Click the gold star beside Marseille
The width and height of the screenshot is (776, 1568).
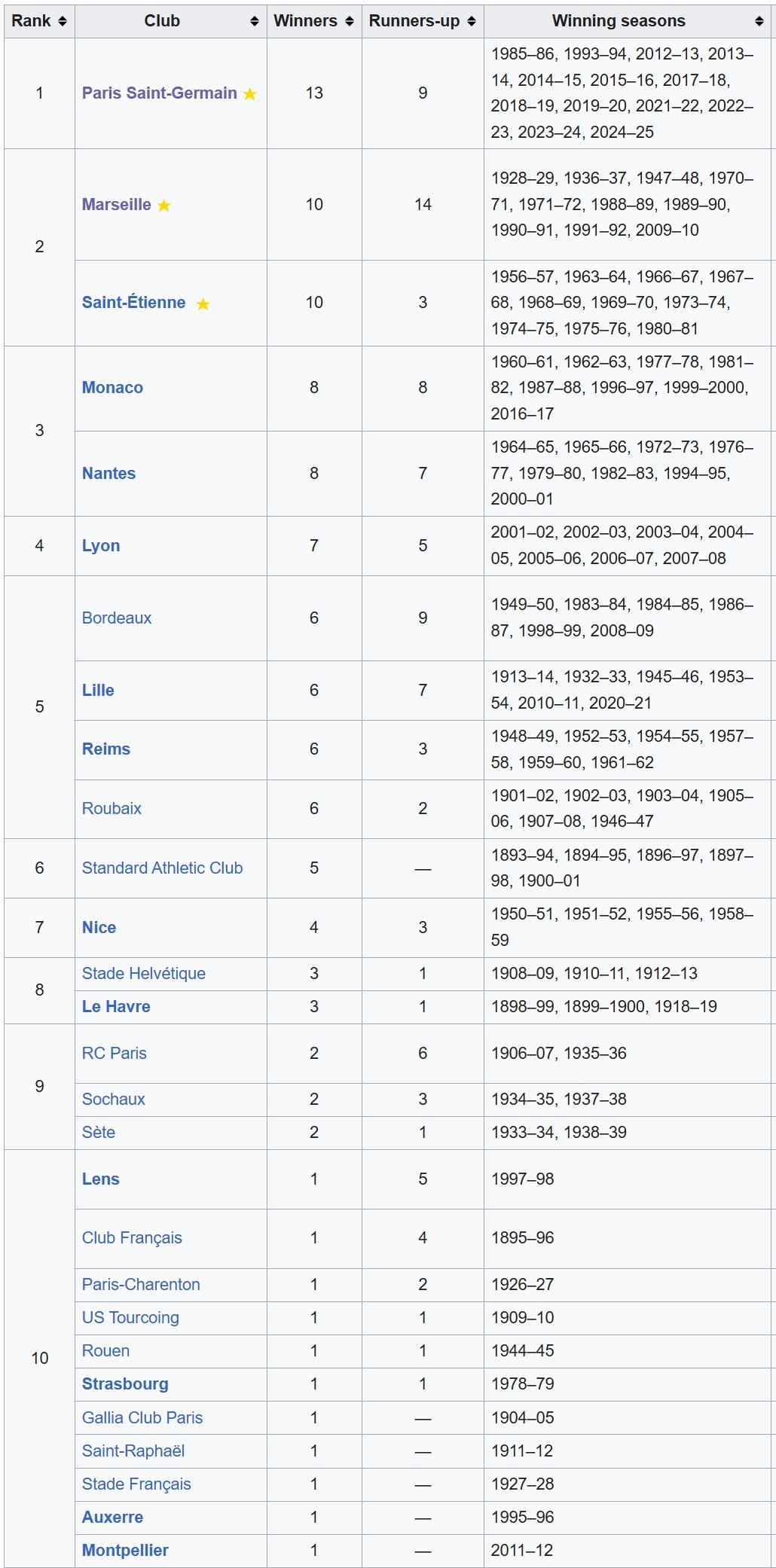point(164,206)
